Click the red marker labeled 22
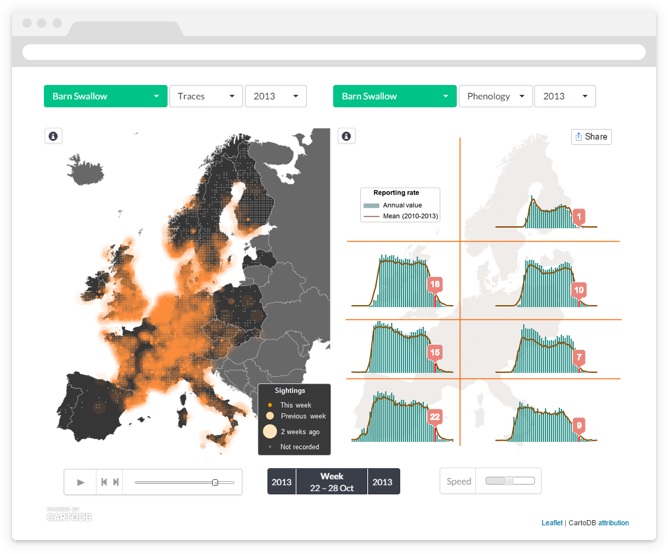Screen dimensions: 668x554 435,417
